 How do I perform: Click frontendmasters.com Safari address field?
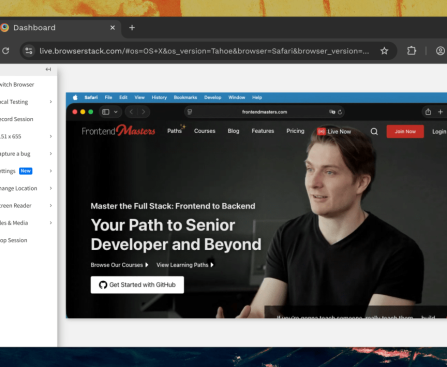pos(264,112)
